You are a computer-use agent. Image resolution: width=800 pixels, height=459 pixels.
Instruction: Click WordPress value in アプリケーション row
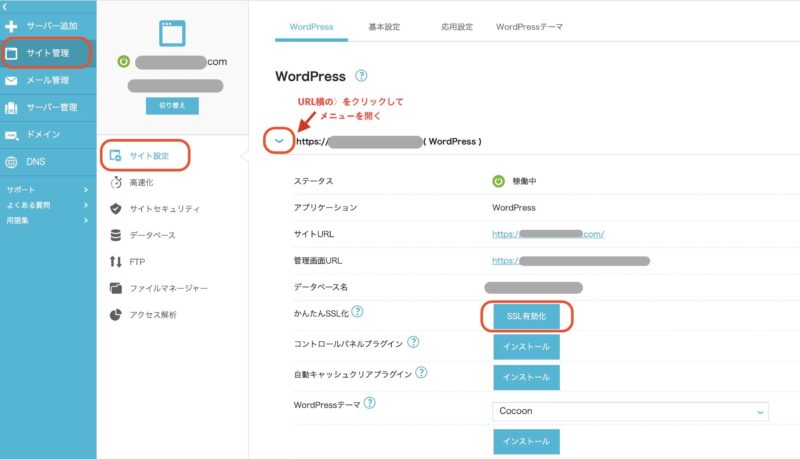tap(514, 208)
